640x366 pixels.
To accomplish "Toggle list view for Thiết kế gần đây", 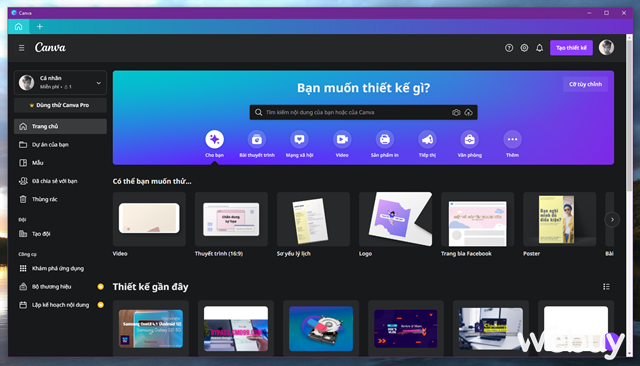I will pyautogui.click(x=606, y=287).
